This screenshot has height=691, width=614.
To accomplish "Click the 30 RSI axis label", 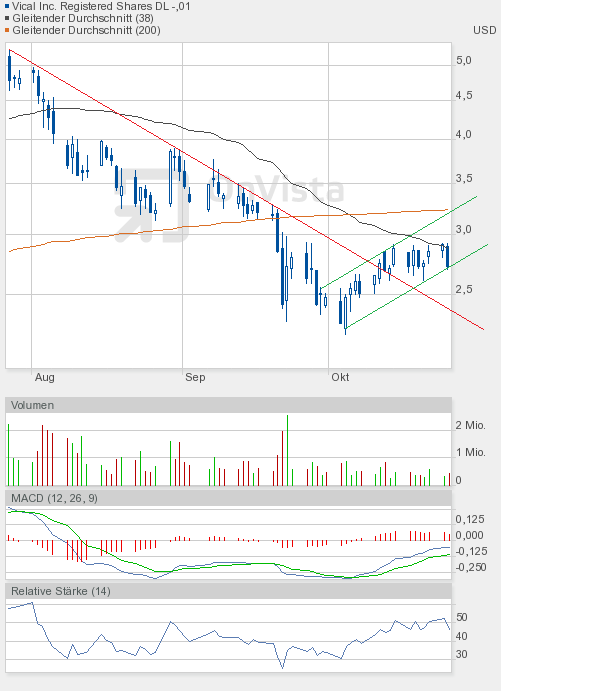I will pos(461,654).
